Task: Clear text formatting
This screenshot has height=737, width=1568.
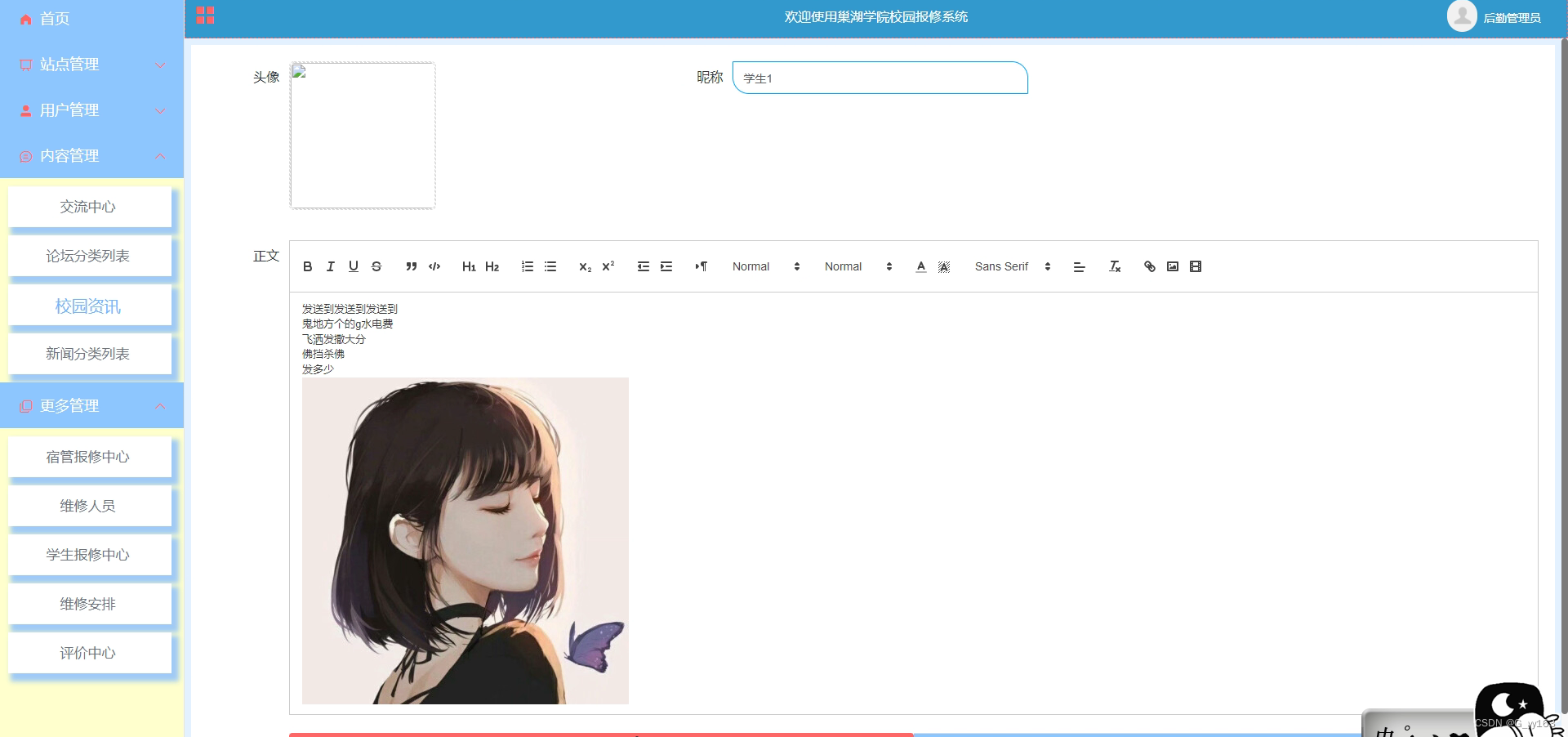Action: [1114, 266]
